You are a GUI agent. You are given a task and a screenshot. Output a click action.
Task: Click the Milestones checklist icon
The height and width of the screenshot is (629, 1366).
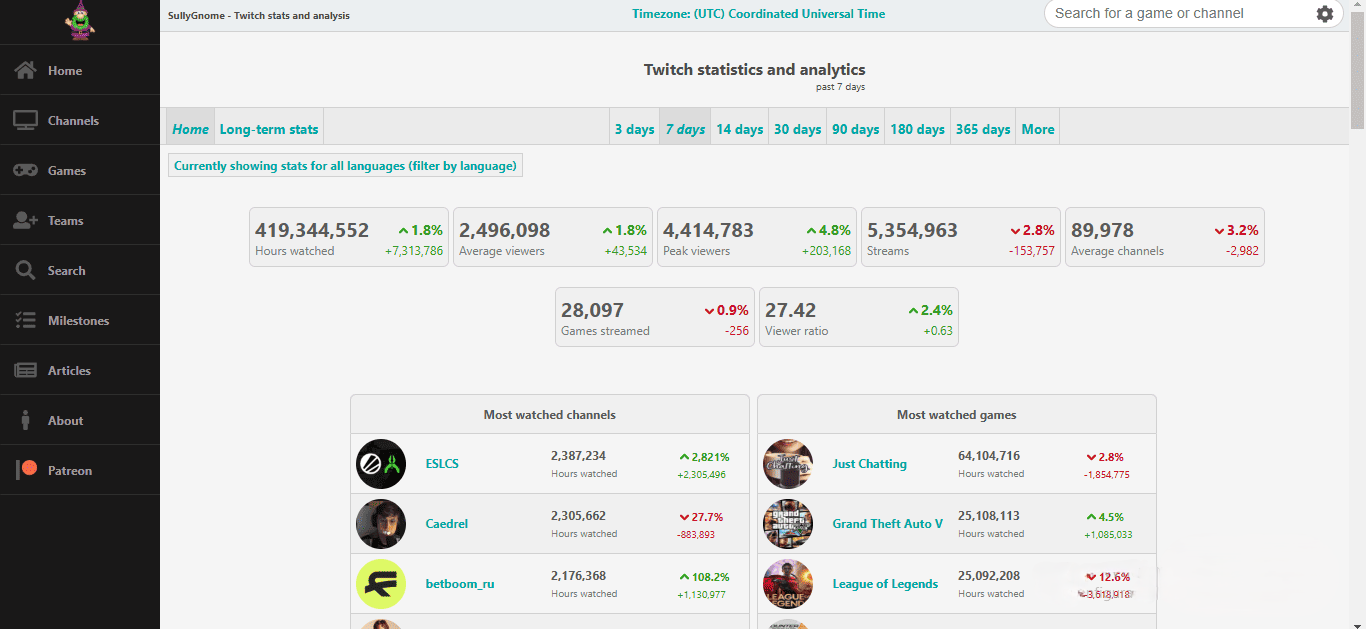[26, 320]
